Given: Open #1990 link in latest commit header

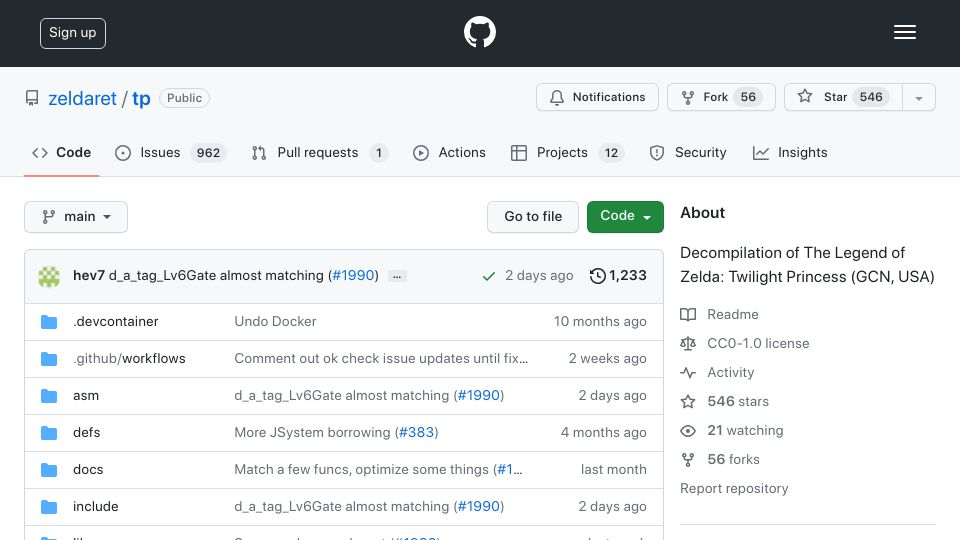Looking at the screenshot, I should pyautogui.click(x=353, y=276).
